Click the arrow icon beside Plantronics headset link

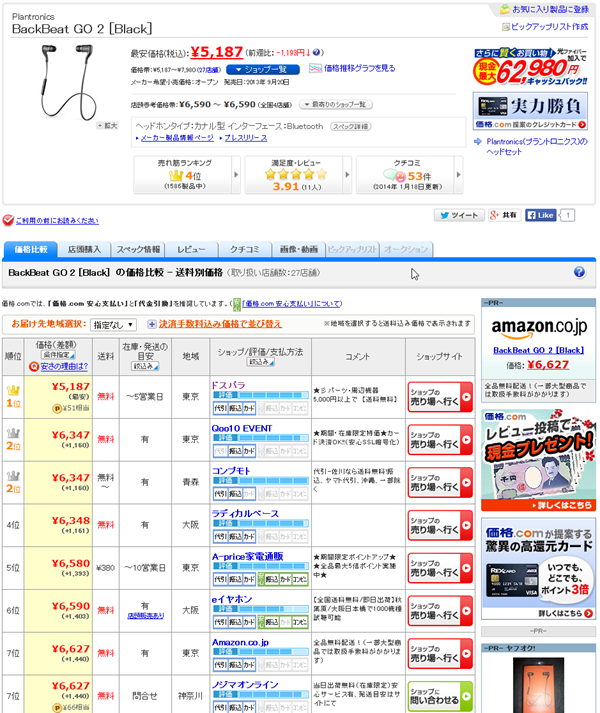(478, 142)
